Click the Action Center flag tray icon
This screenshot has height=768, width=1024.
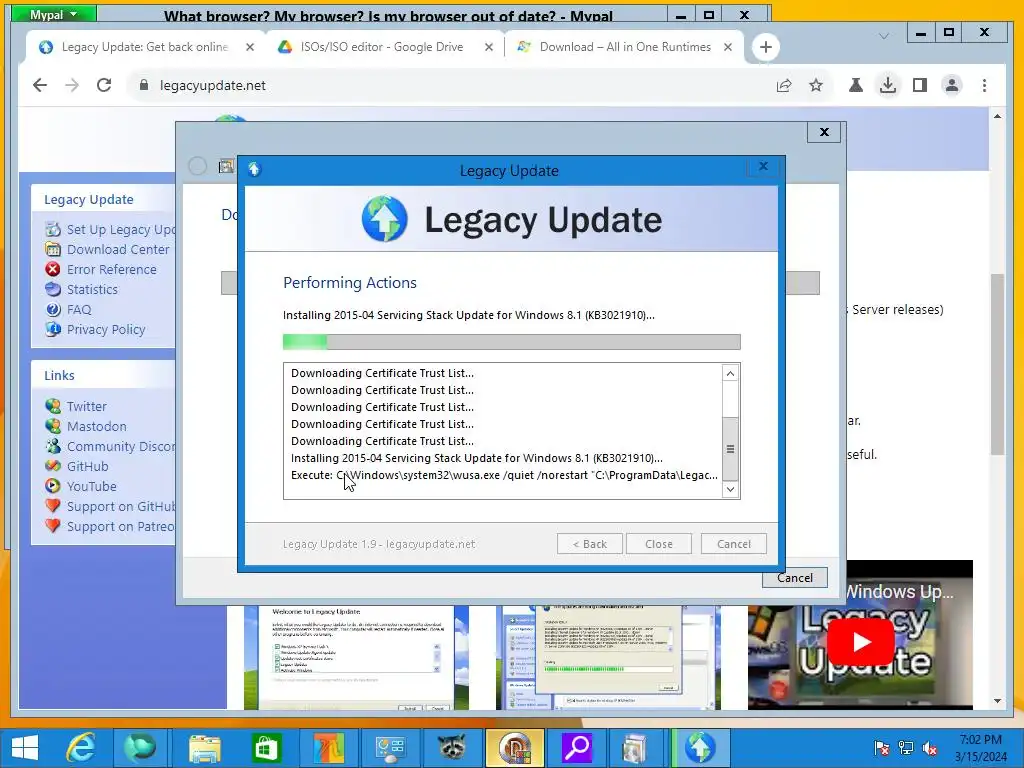point(882,748)
